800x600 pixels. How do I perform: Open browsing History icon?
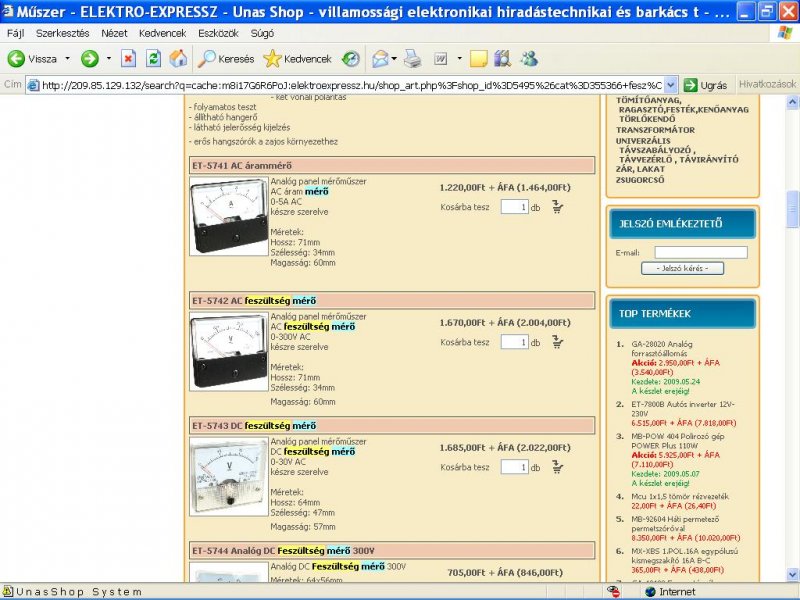351,59
